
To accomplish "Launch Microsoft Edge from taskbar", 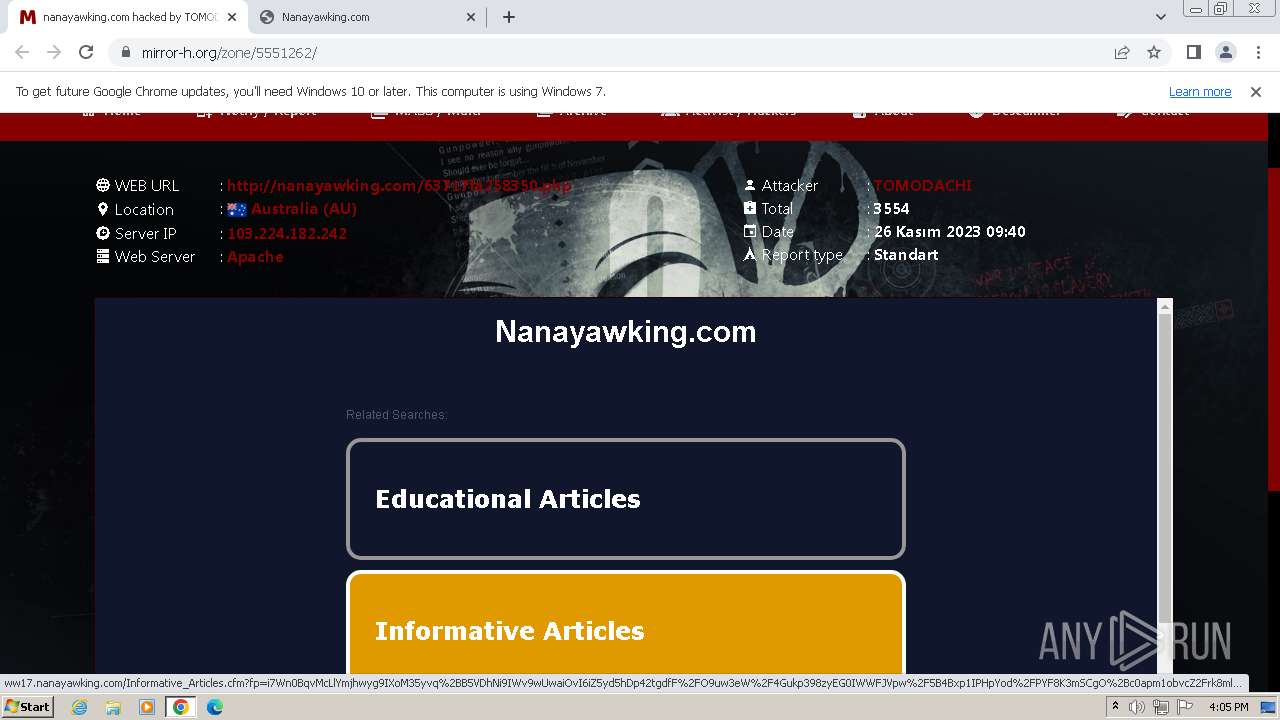I will [215, 707].
